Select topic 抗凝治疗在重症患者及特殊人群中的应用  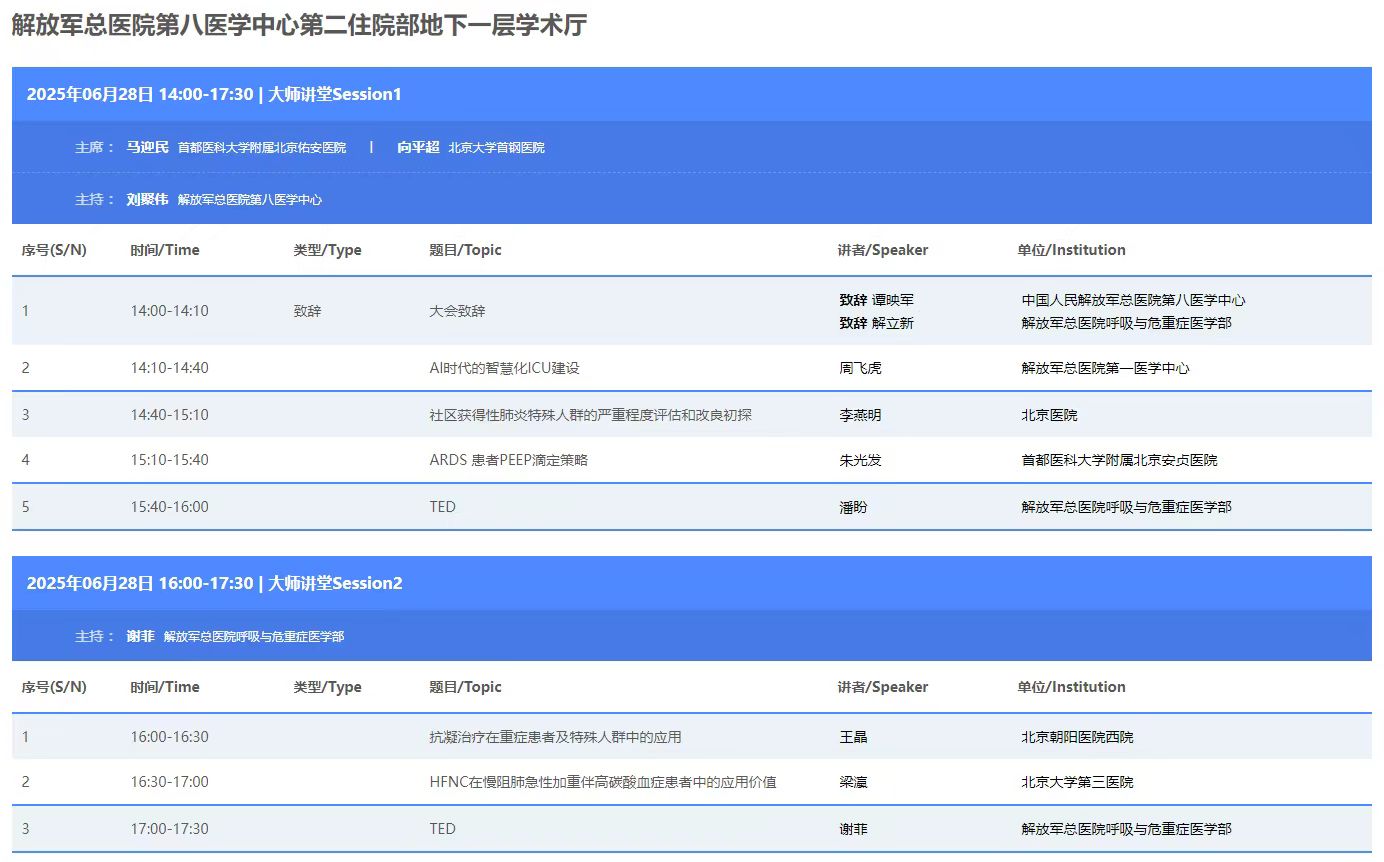(x=555, y=737)
